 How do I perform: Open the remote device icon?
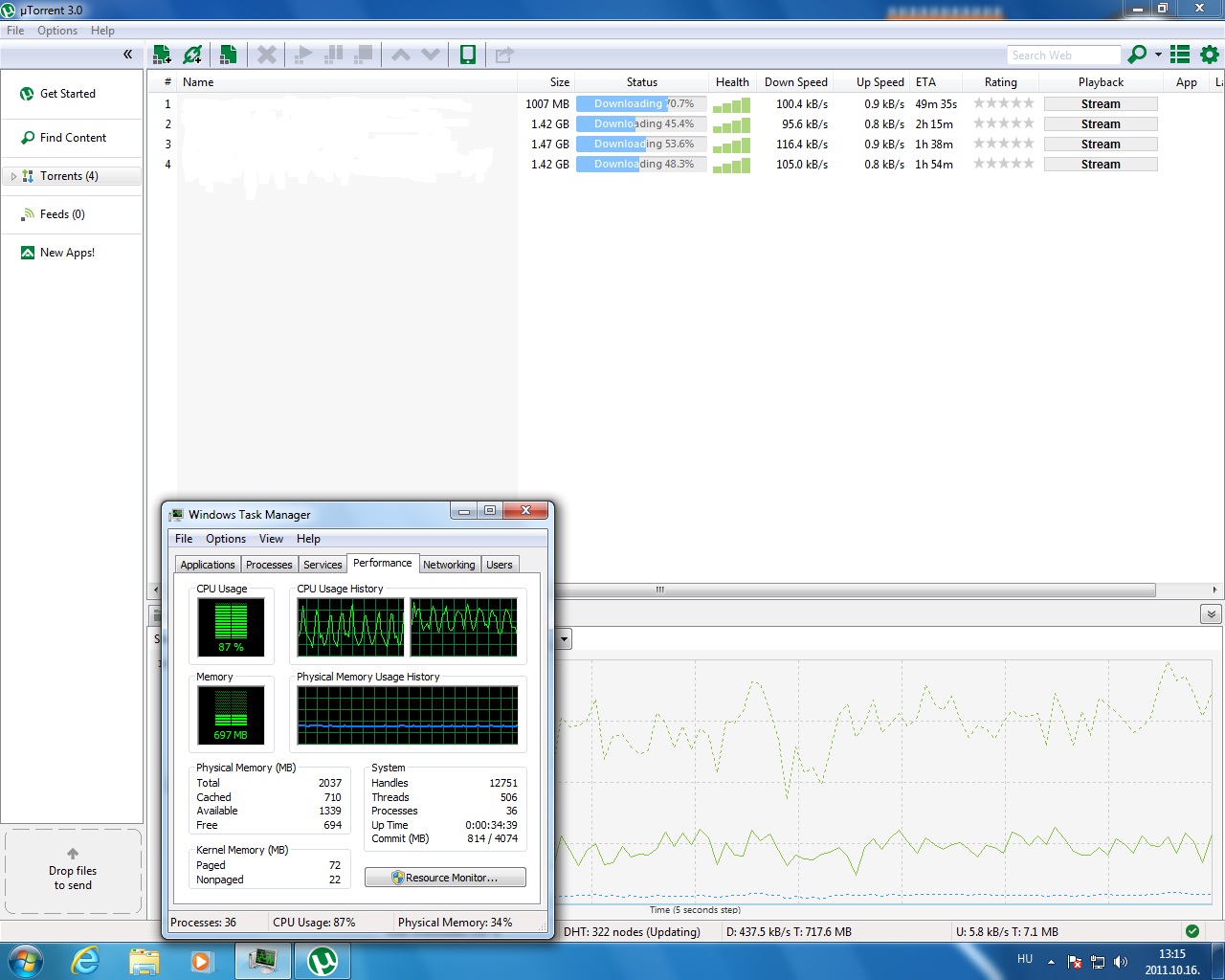468,55
